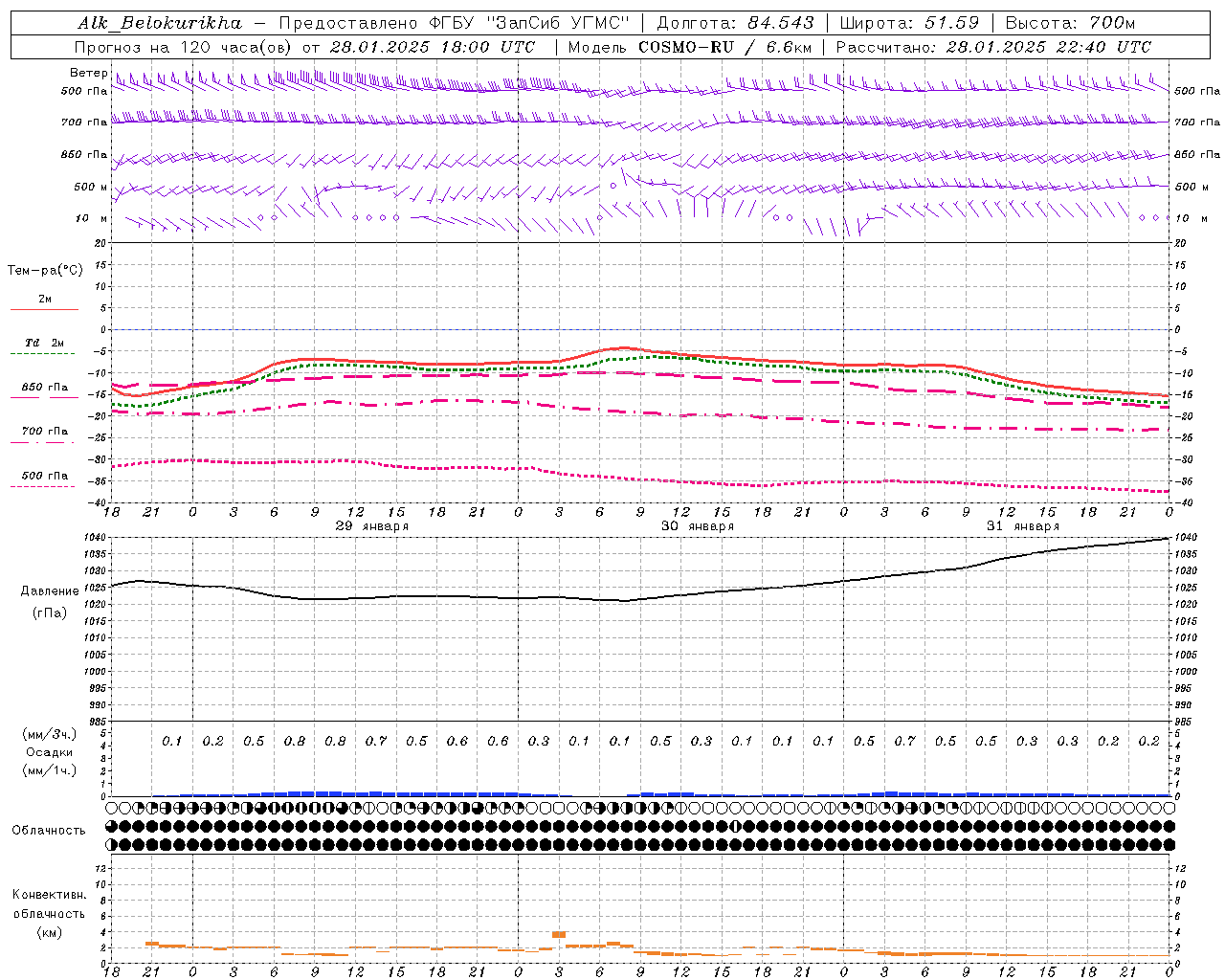Click the Тем-ра(°C) axis label
Viewport: 1225px width, 980px height.
[x=45, y=270]
